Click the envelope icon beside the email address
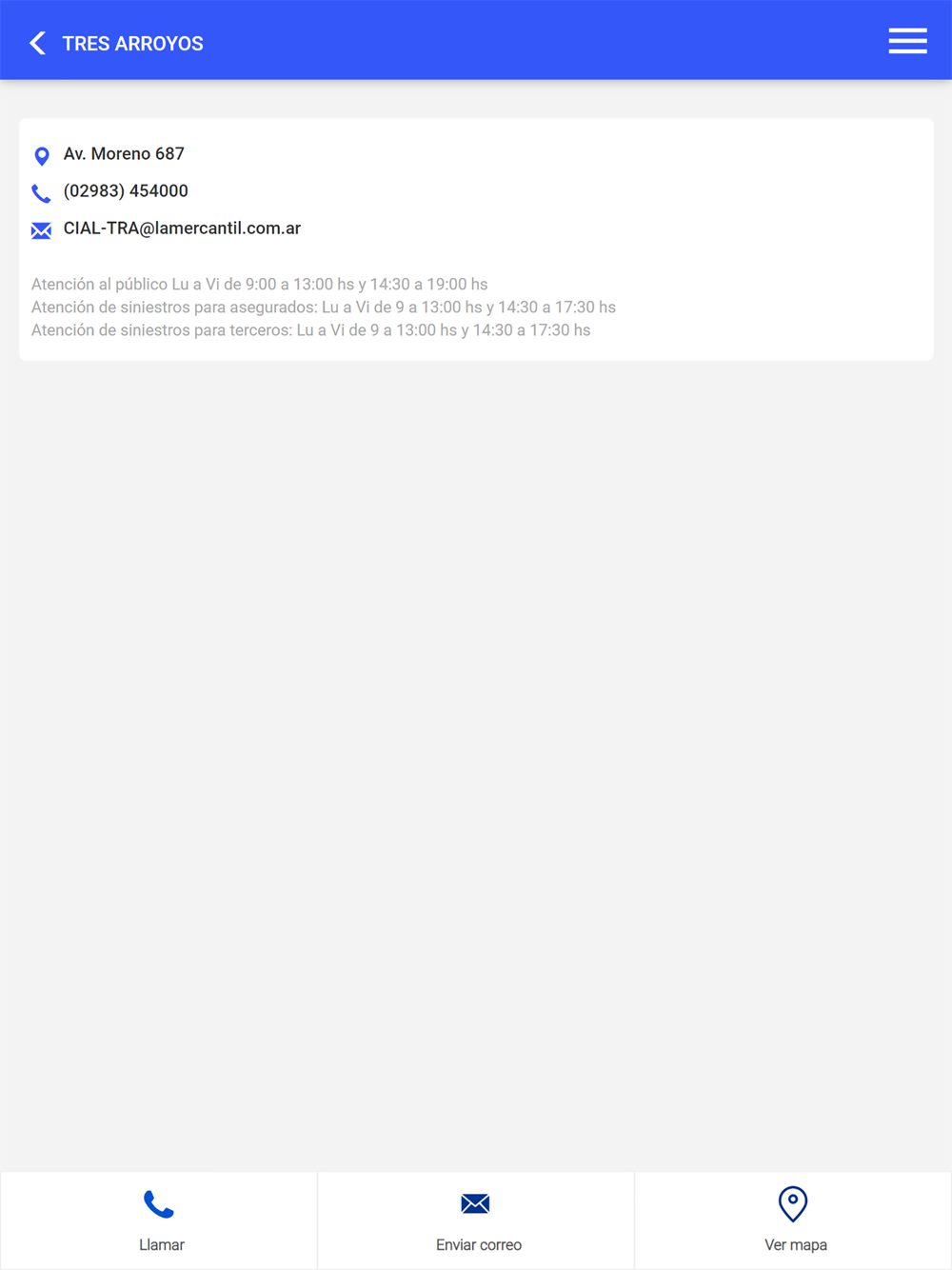952x1270 pixels. click(x=41, y=230)
